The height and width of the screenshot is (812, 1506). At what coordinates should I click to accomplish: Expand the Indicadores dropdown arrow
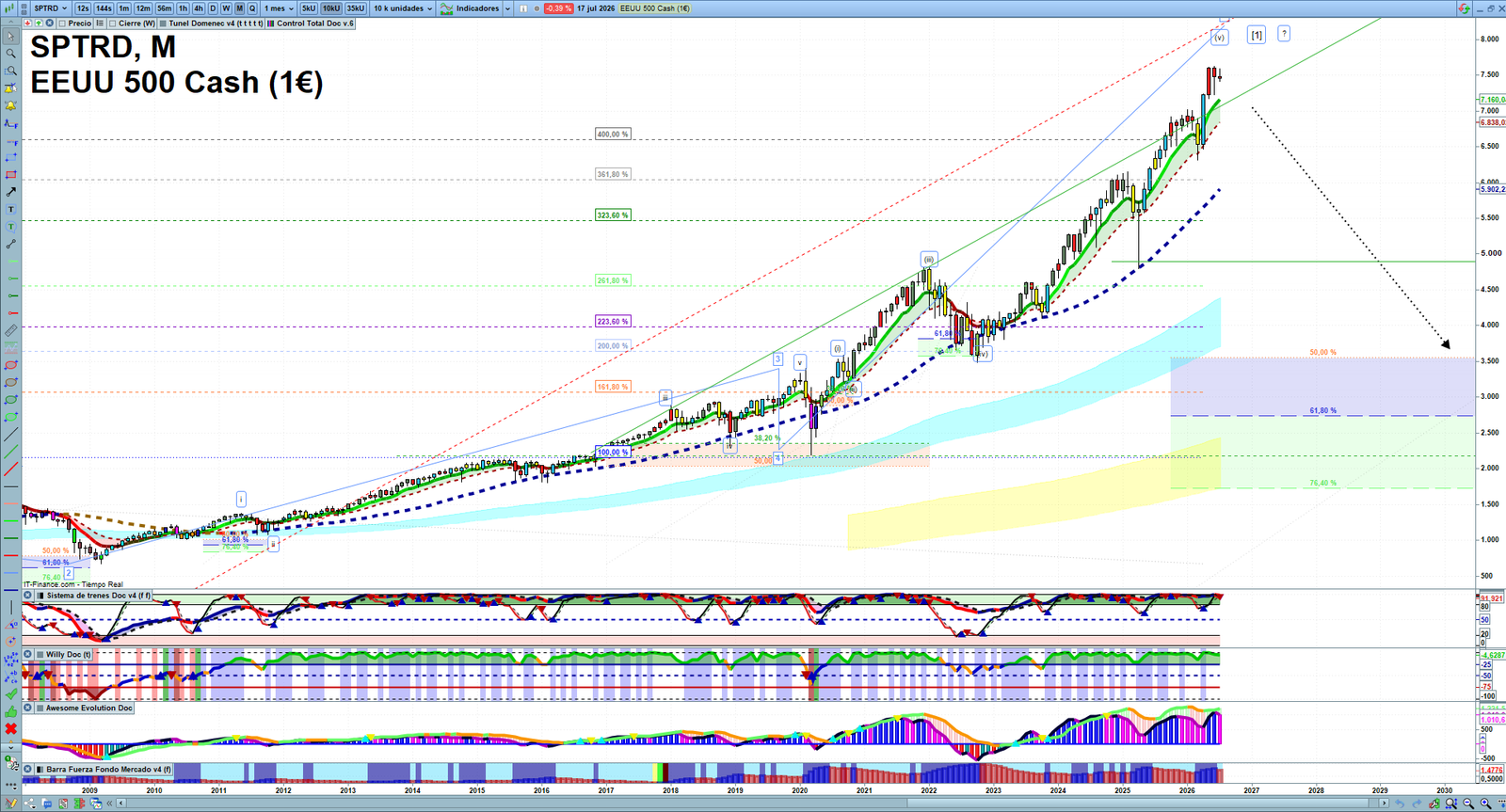point(507,8)
